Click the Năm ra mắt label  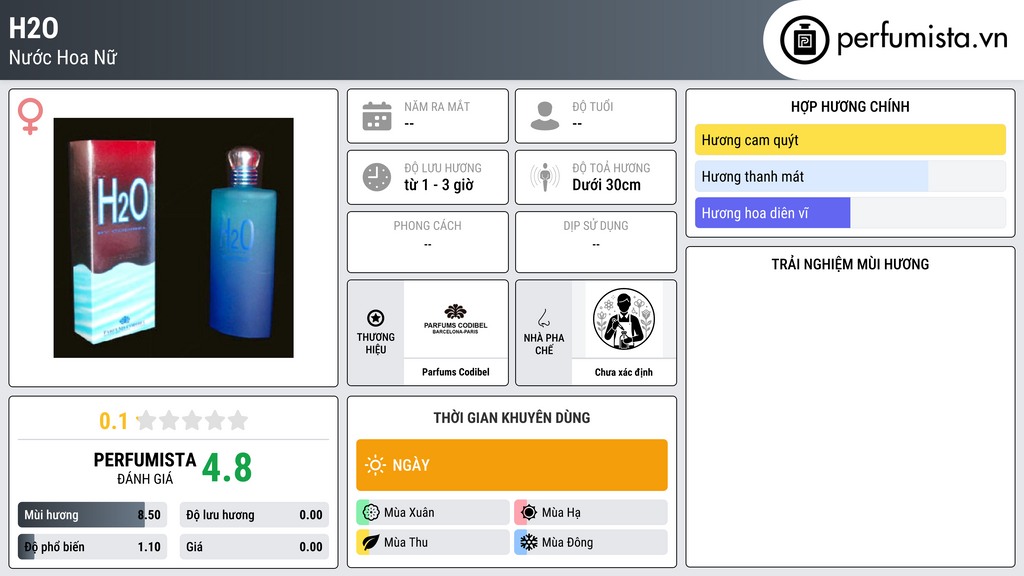click(437, 106)
